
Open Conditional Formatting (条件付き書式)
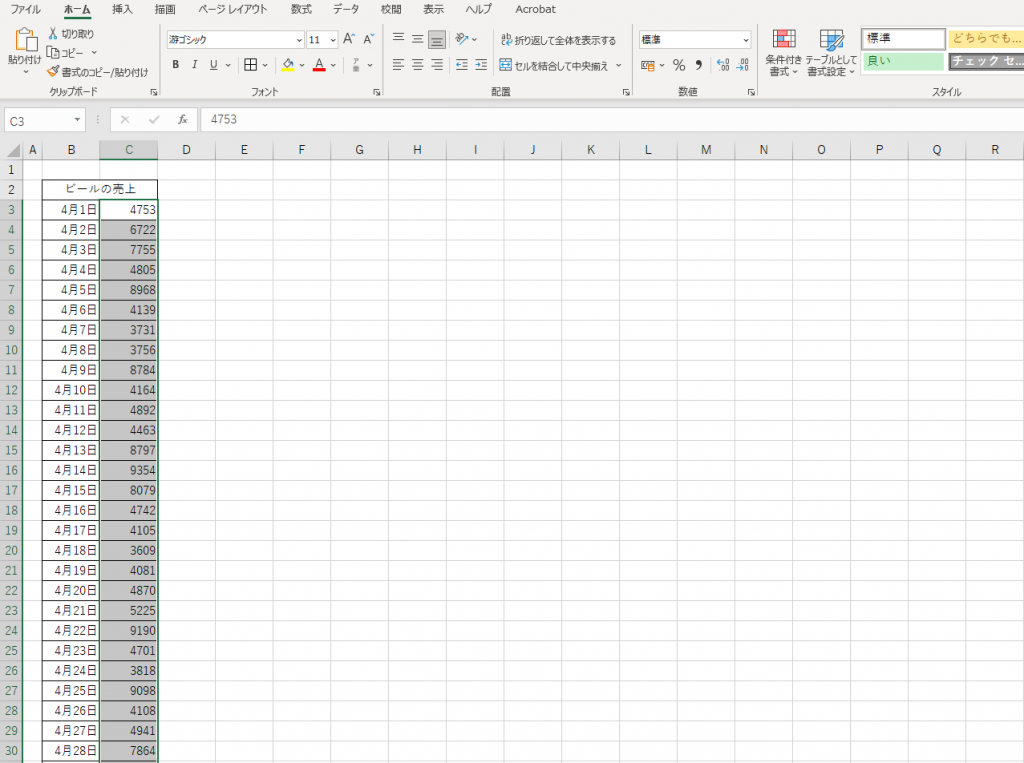point(784,52)
